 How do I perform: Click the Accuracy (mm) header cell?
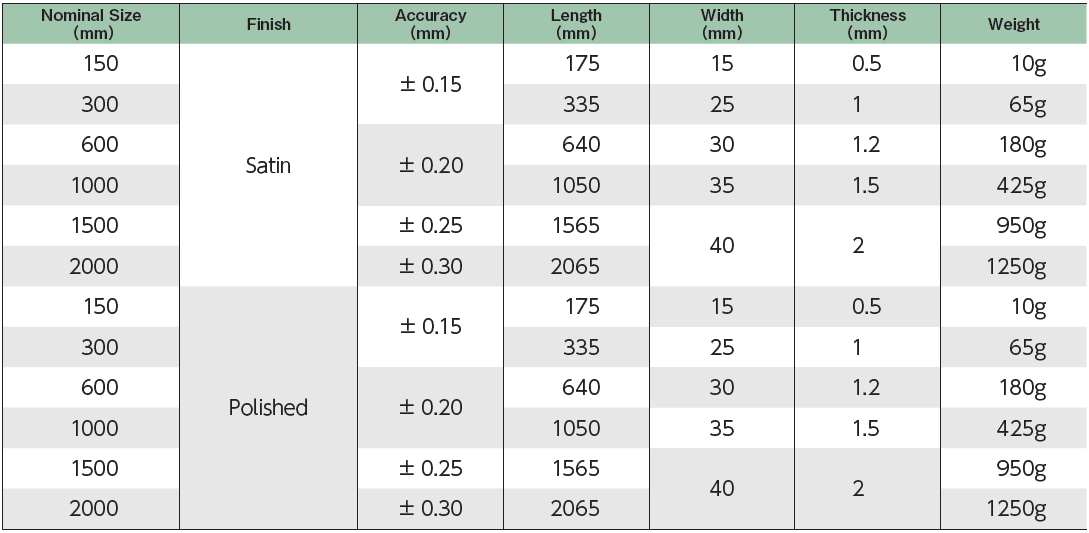pos(431,24)
